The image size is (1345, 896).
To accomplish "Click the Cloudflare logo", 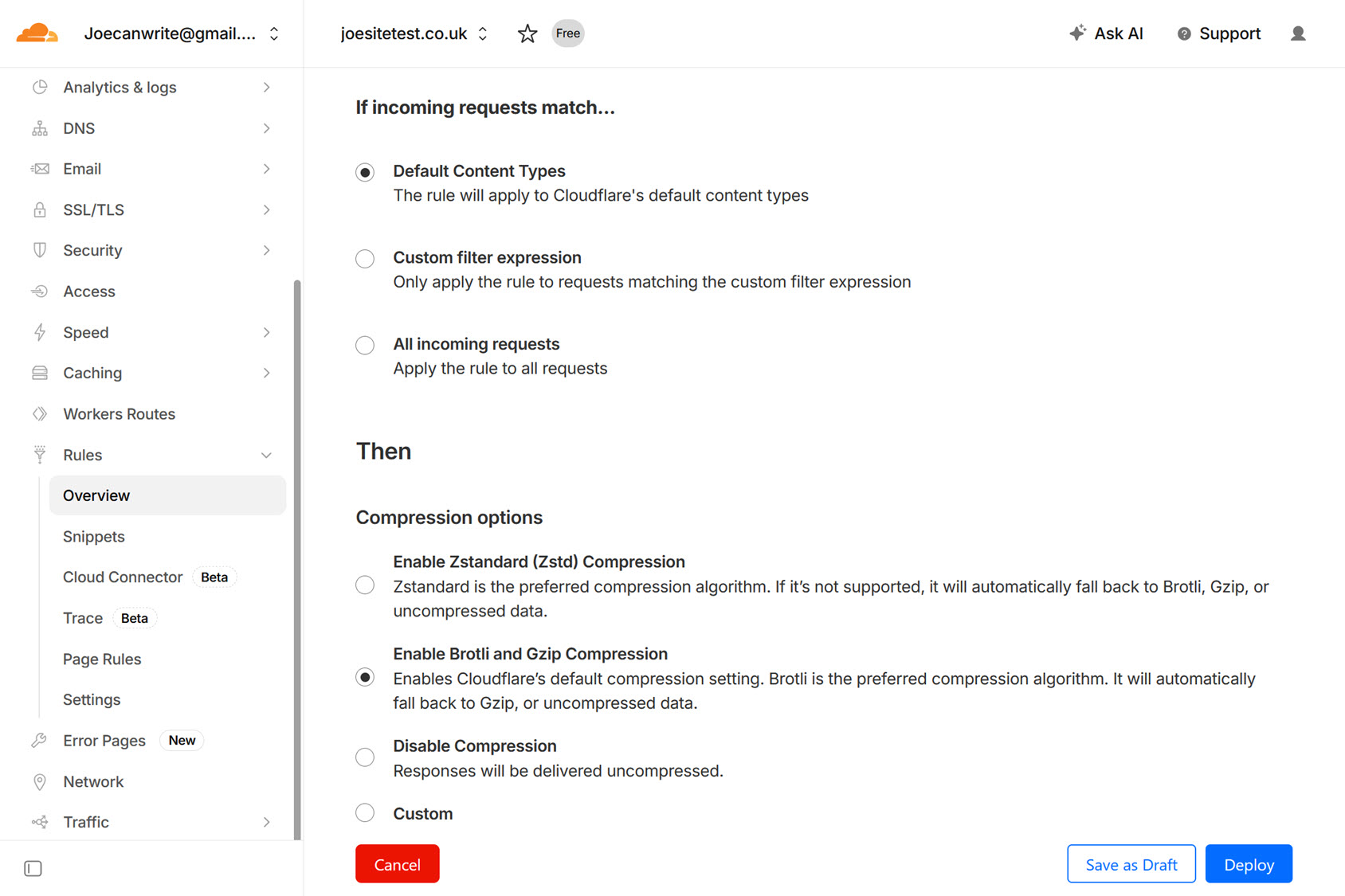I will (37, 33).
